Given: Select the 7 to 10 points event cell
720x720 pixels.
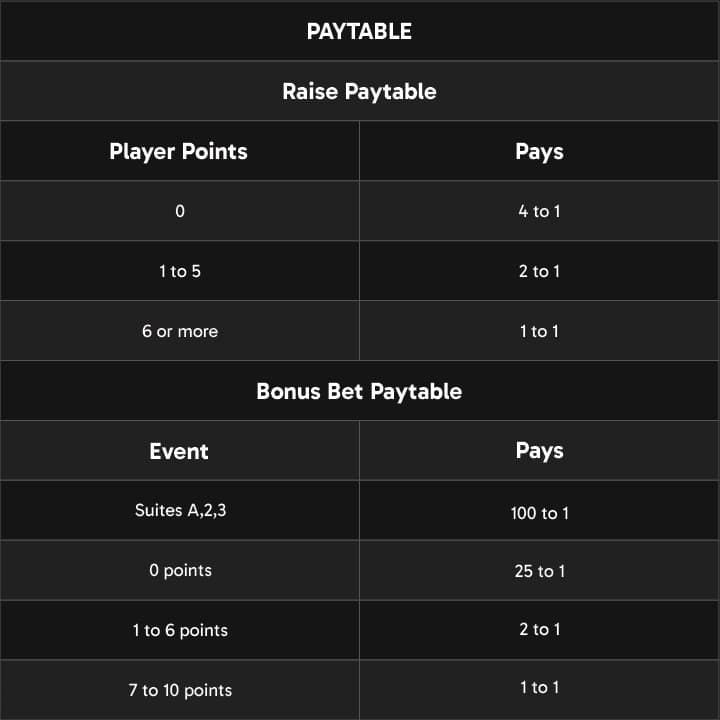Looking at the screenshot, I should coord(179,690).
